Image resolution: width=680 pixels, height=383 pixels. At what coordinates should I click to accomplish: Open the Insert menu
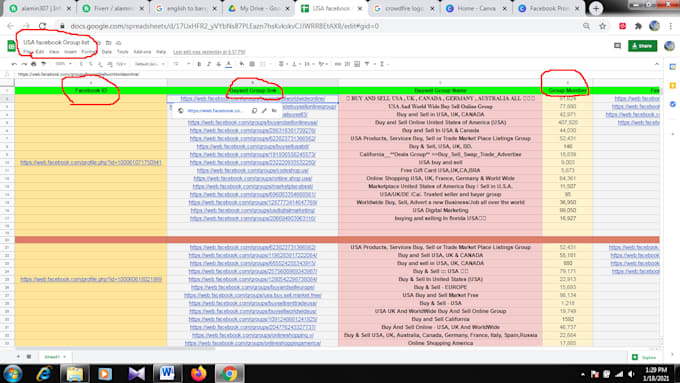pyautogui.click(x=70, y=52)
